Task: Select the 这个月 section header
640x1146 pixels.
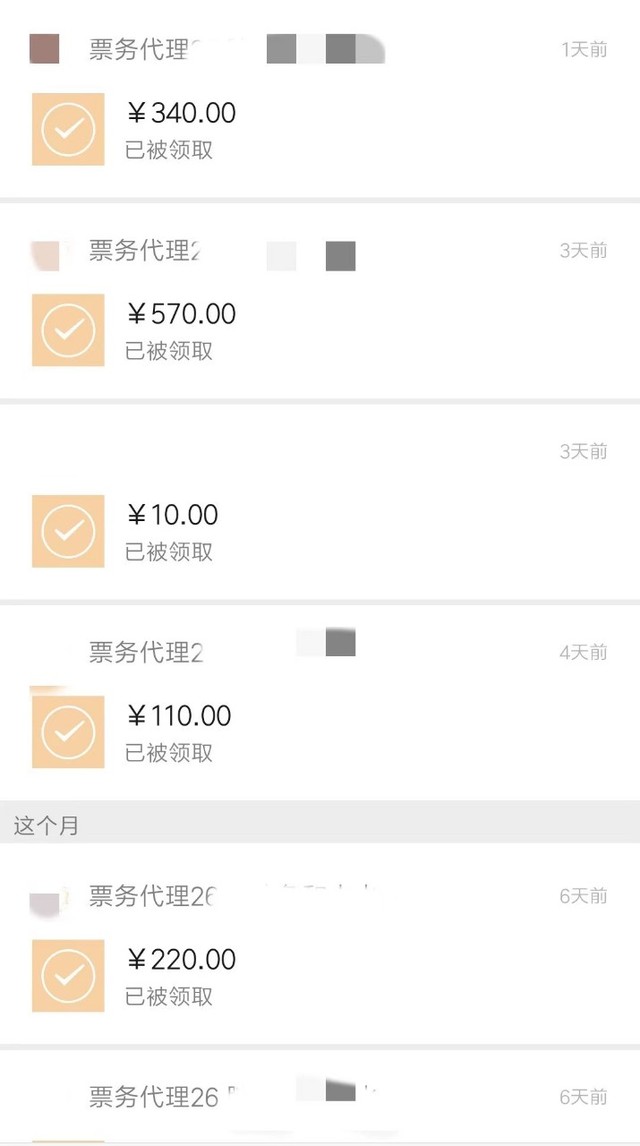Action: pos(46,826)
